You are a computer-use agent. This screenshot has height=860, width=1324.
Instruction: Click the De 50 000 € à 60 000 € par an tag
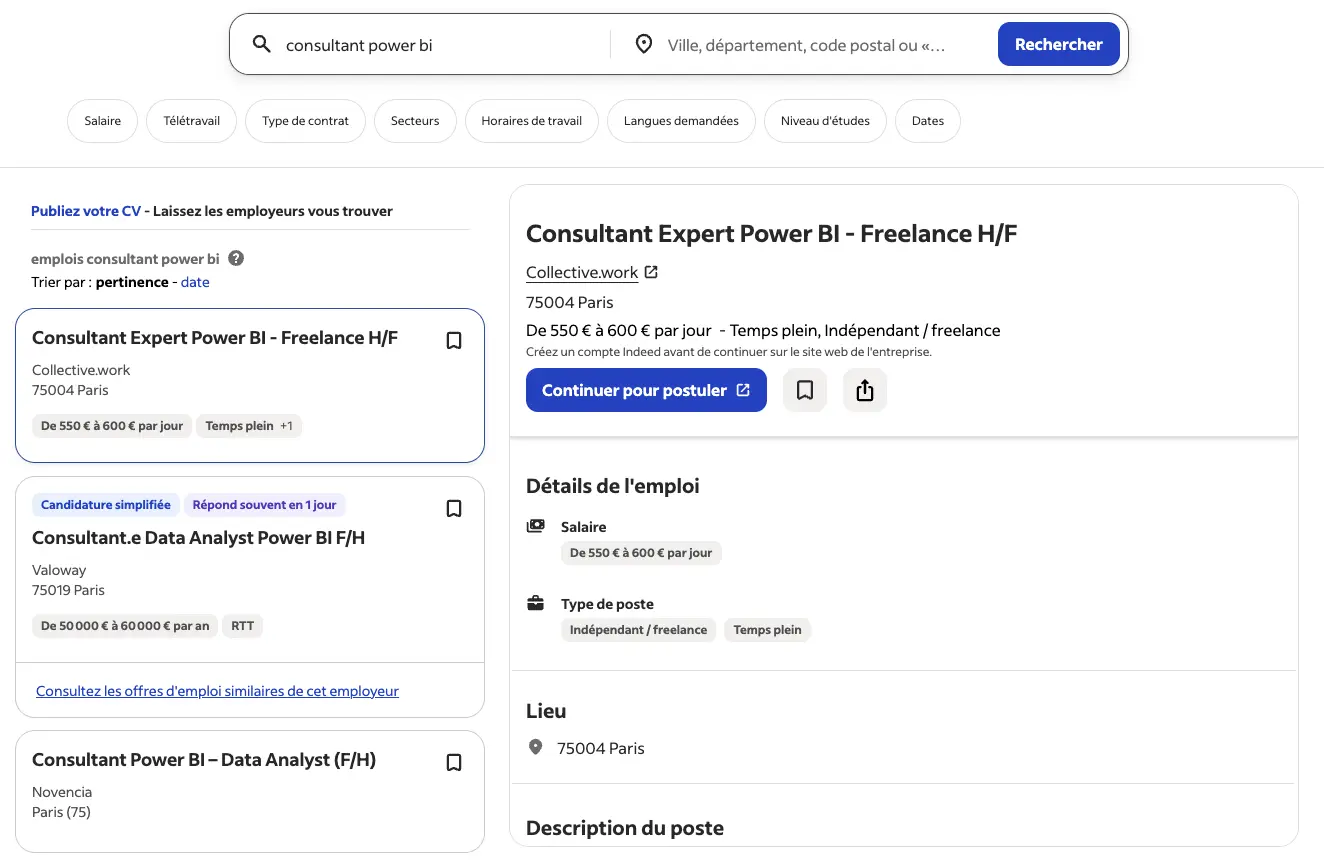125,626
